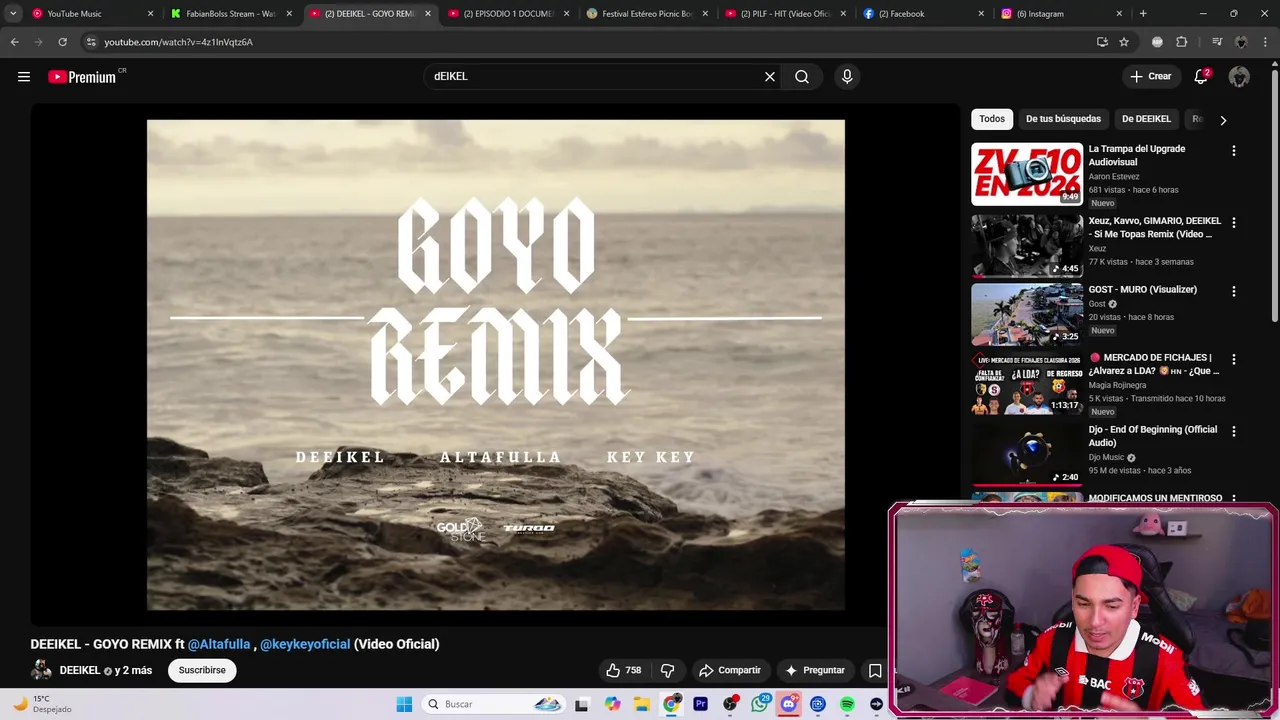Click the 'Magia Rojinegra' channel name
This screenshot has height=720, width=1280.
1117,385
